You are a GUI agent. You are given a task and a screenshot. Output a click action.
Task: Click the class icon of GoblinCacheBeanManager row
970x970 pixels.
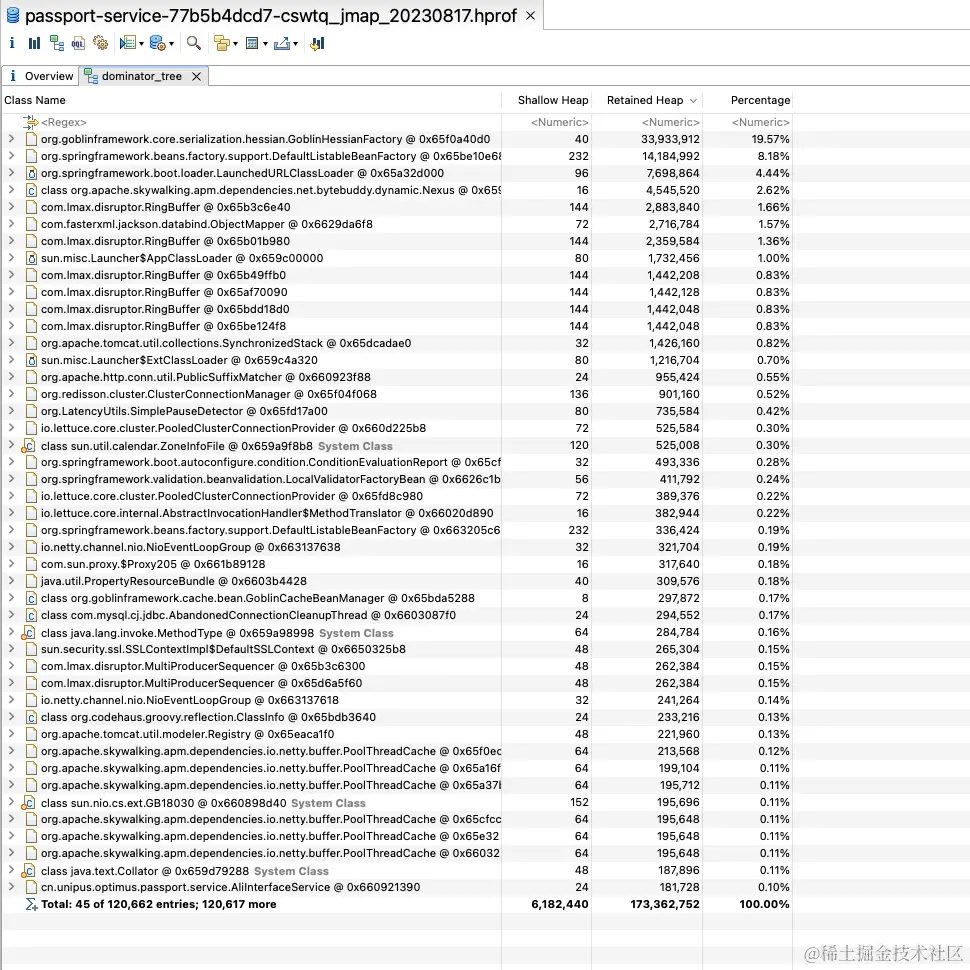click(31, 598)
